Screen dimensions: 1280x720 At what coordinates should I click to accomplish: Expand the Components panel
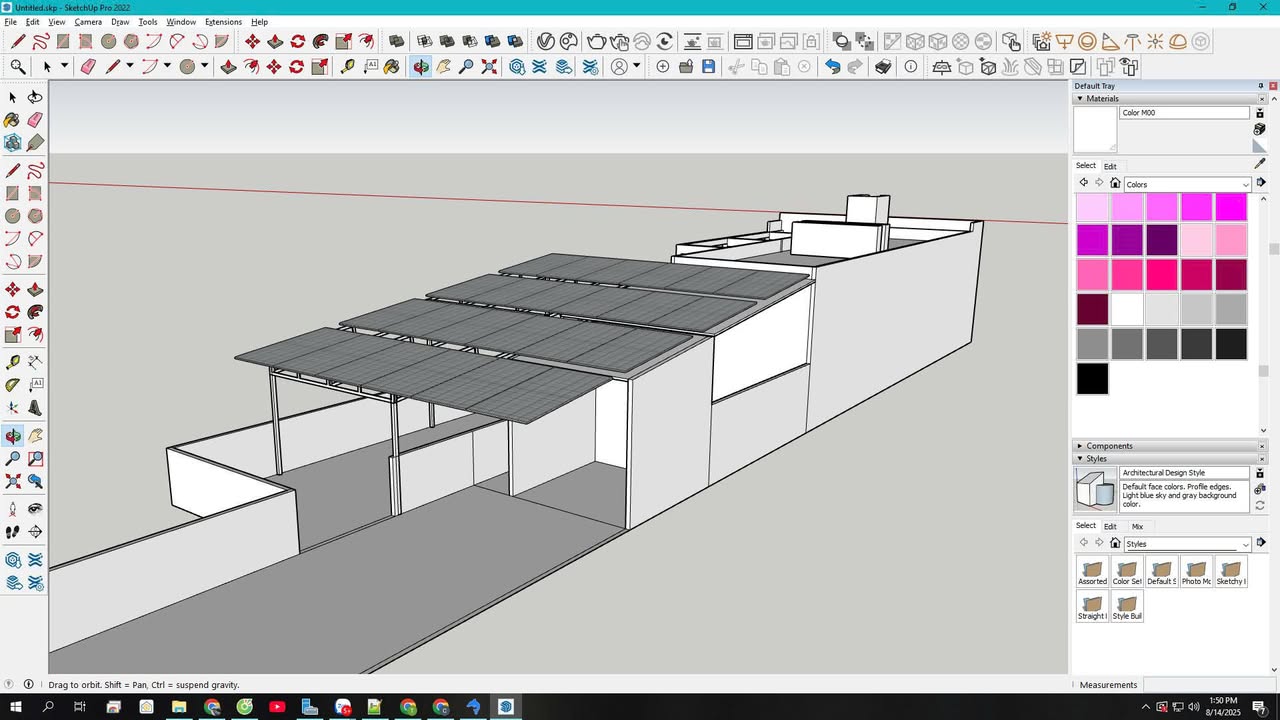pyautogui.click(x=1080, y=446)
